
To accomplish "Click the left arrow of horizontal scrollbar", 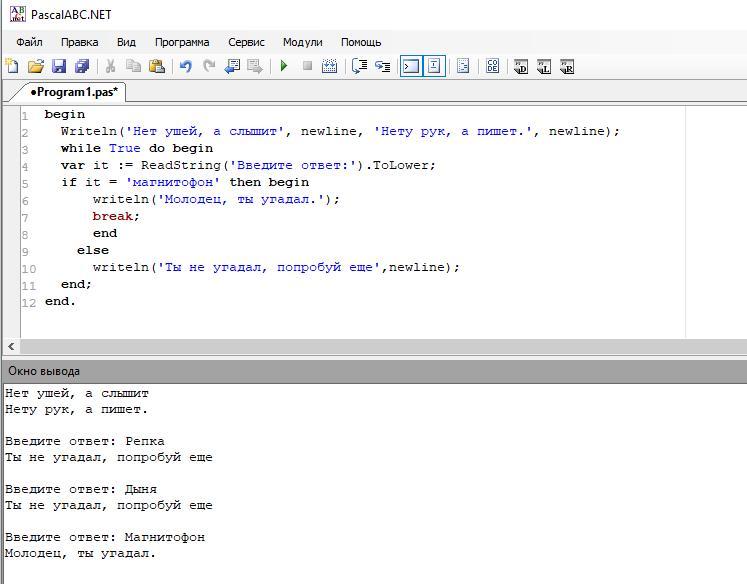I will (11, 346).
